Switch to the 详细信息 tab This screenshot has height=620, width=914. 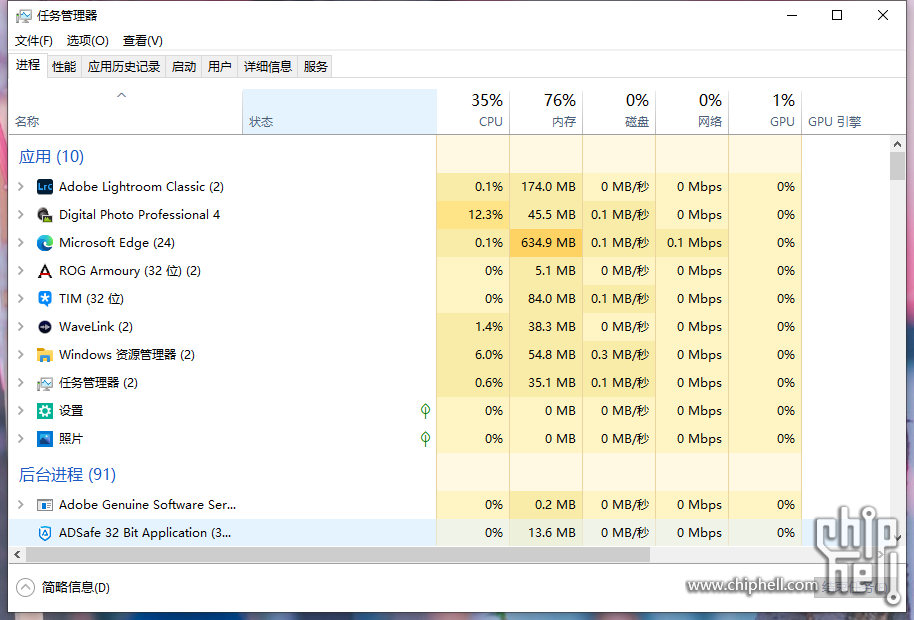click(268, 66)
